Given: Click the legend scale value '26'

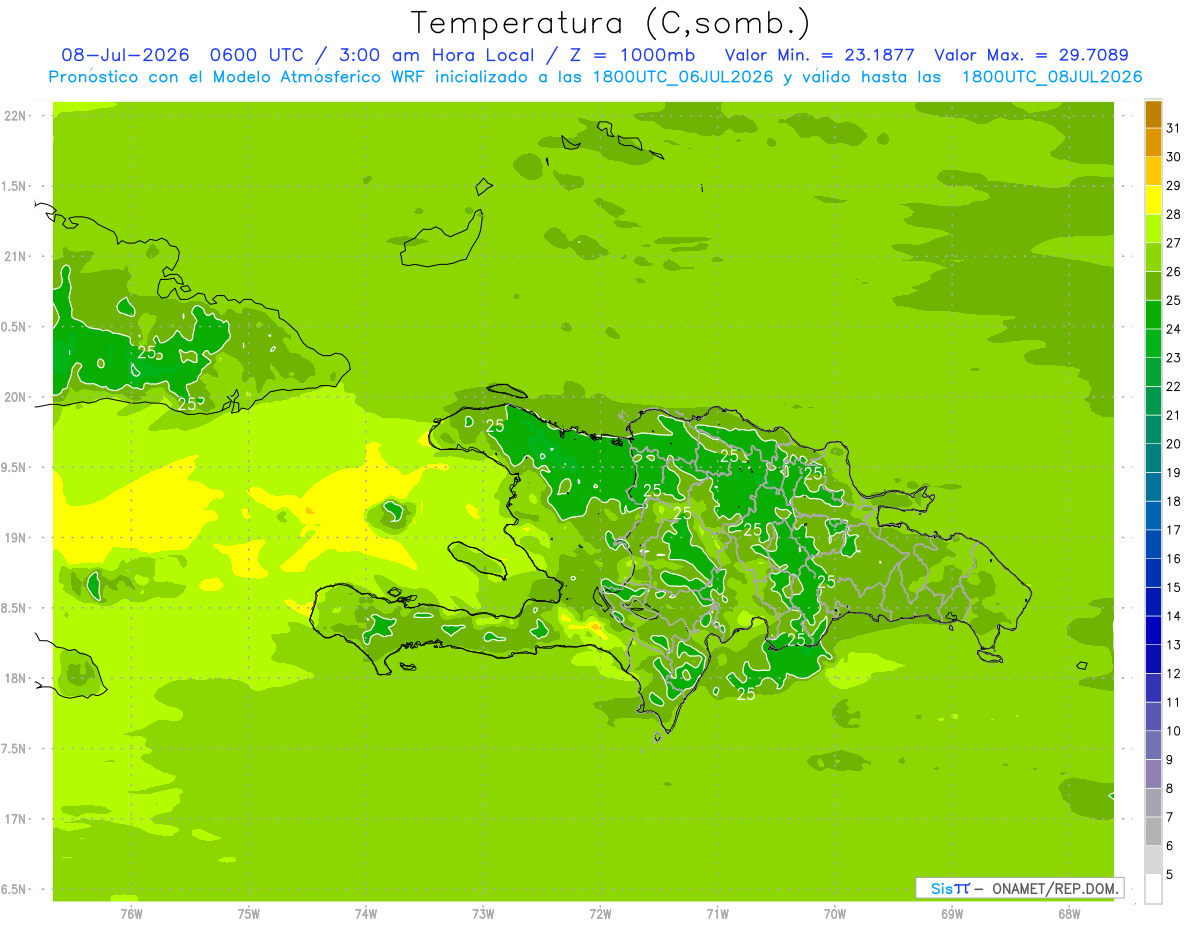Looking at the screenshot, I should [x=1174, y=272].
